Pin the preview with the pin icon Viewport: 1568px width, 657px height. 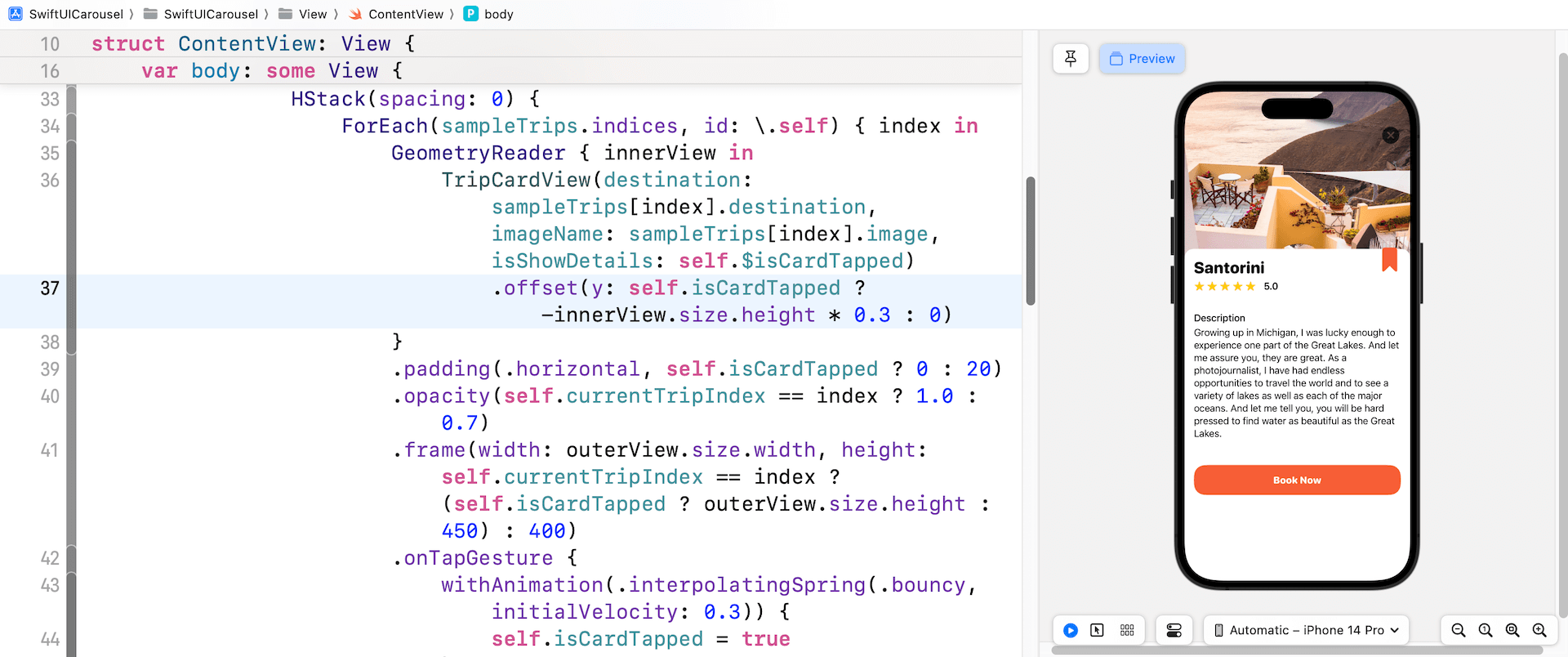point(1071,59)
